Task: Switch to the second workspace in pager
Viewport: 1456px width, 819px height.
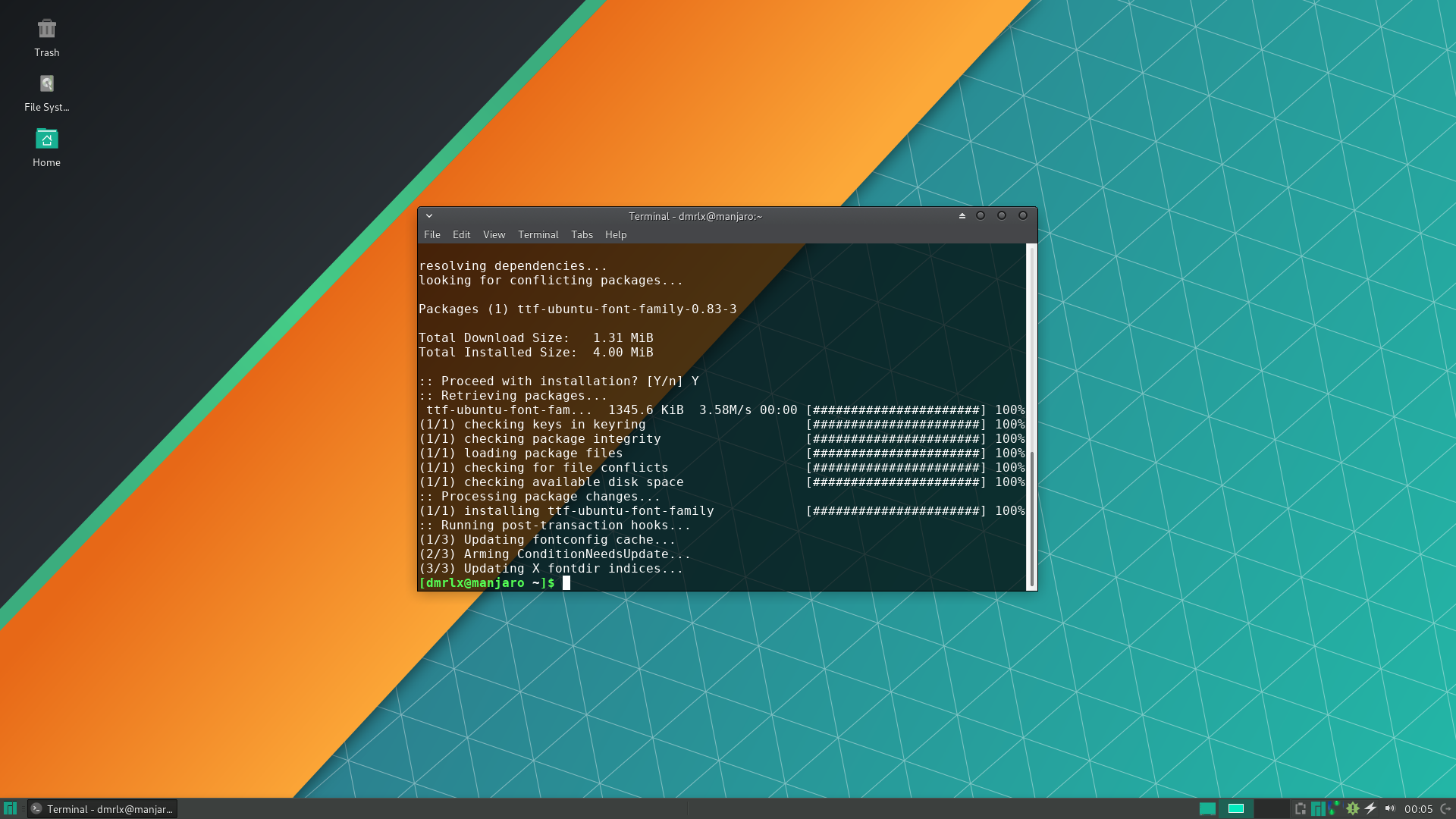Action: pyautogui.click(x=1236, y=808)
